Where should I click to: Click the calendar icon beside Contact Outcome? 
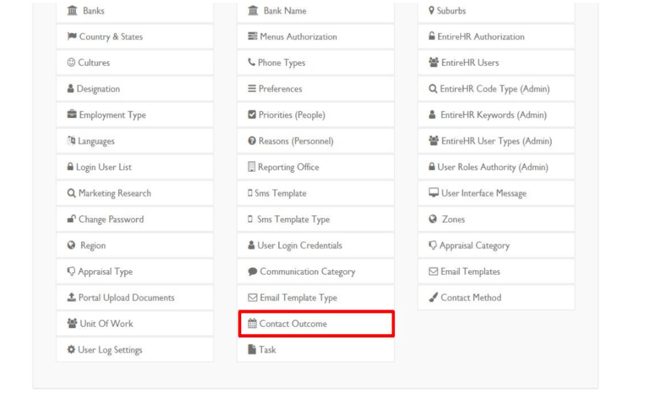(252, 323)
